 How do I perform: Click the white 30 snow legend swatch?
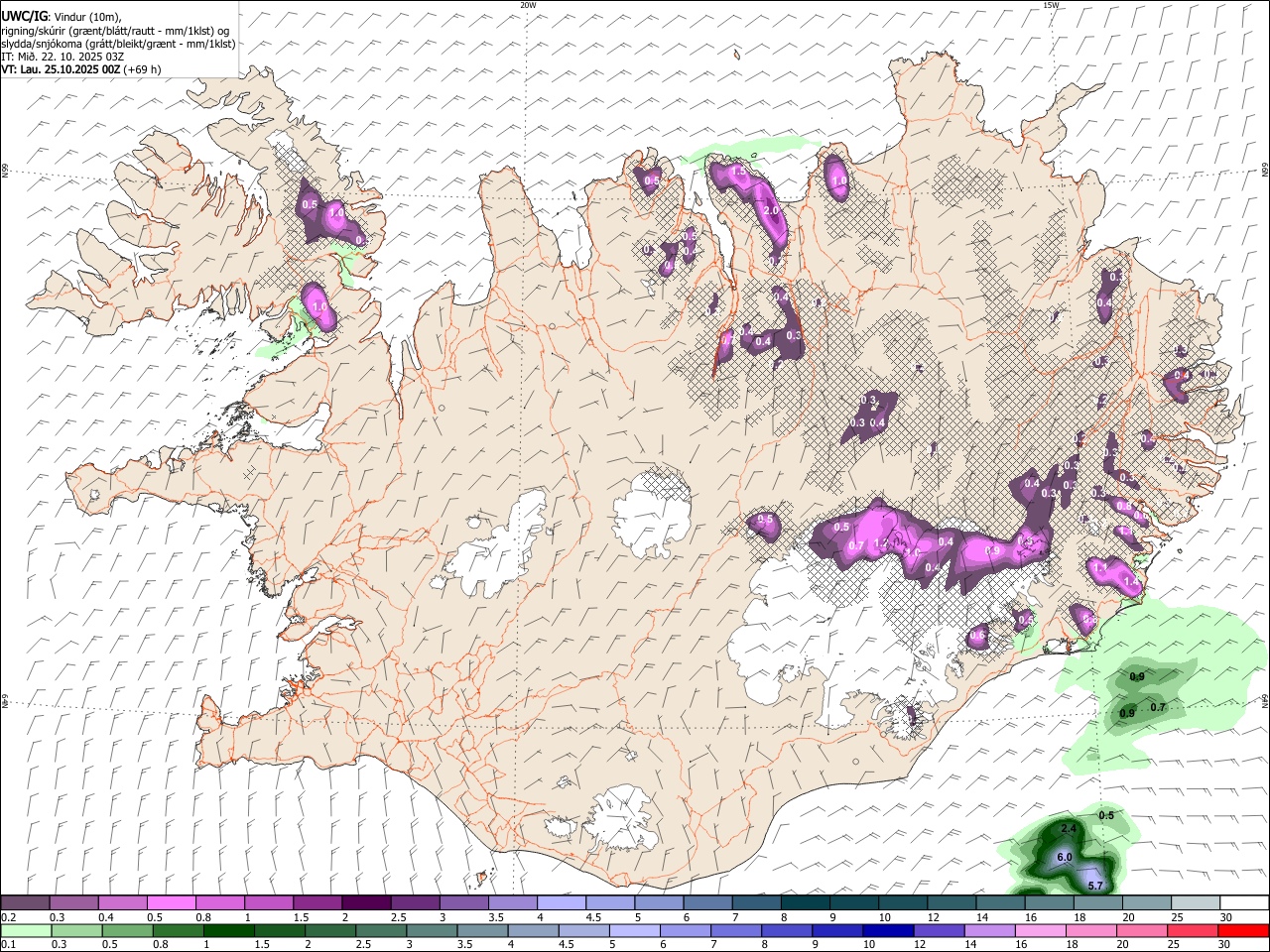point(1244,903)
